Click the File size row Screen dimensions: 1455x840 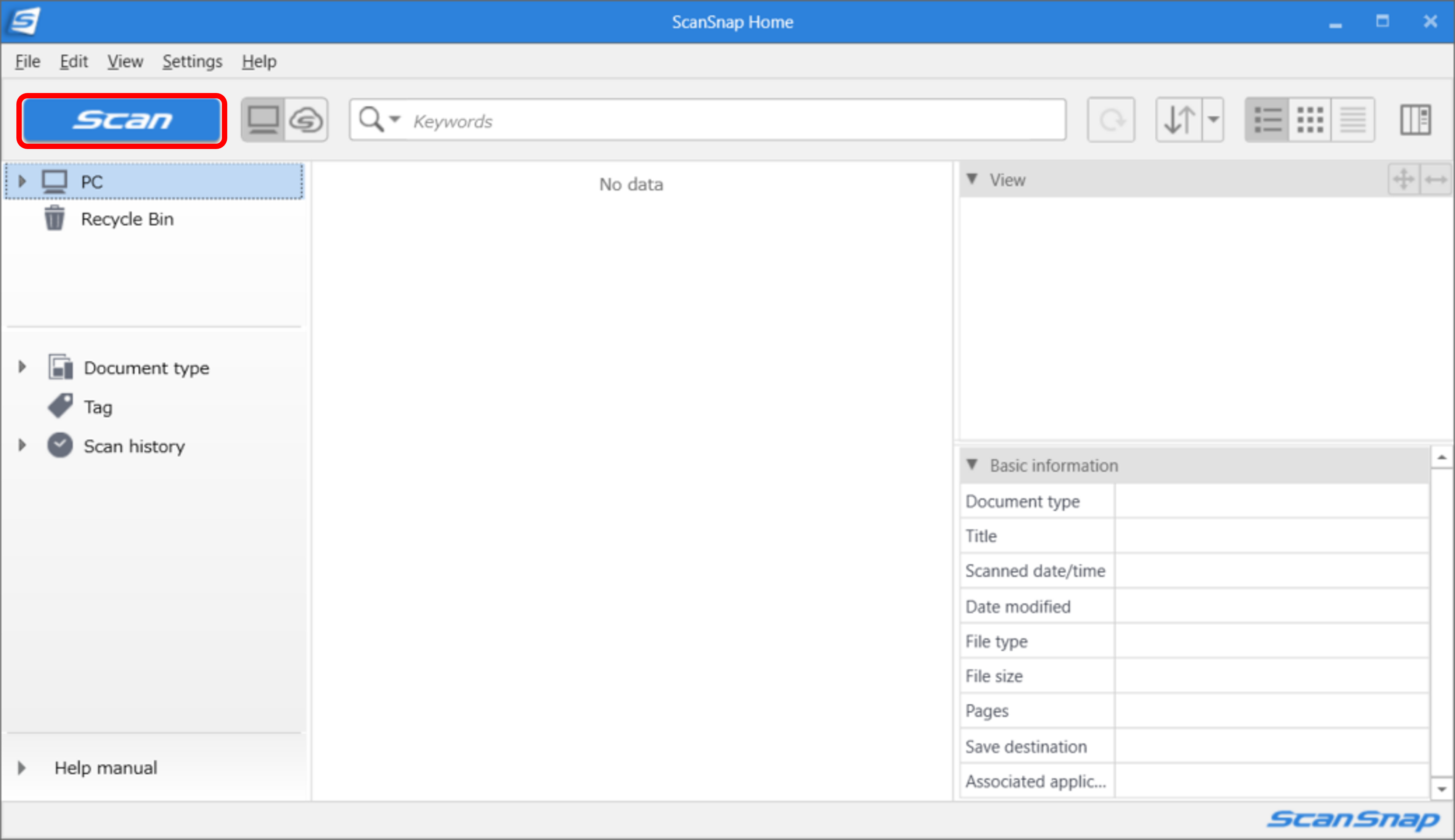coord(1195,676)
